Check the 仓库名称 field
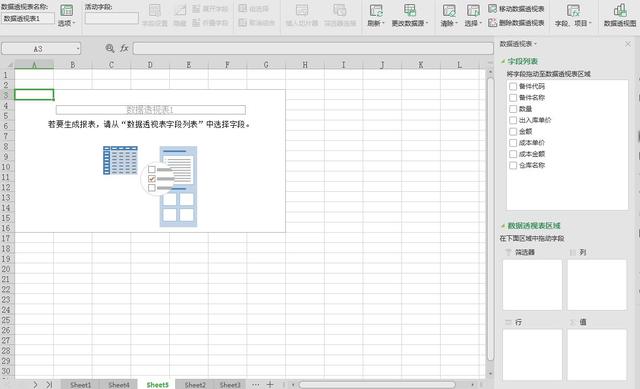Screen dimensions: 640x389 tap(513, 165)
